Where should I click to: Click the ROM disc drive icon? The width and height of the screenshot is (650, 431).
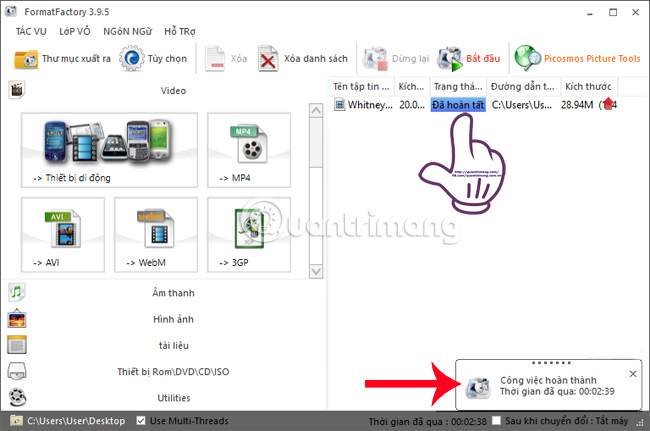[17, 371]
